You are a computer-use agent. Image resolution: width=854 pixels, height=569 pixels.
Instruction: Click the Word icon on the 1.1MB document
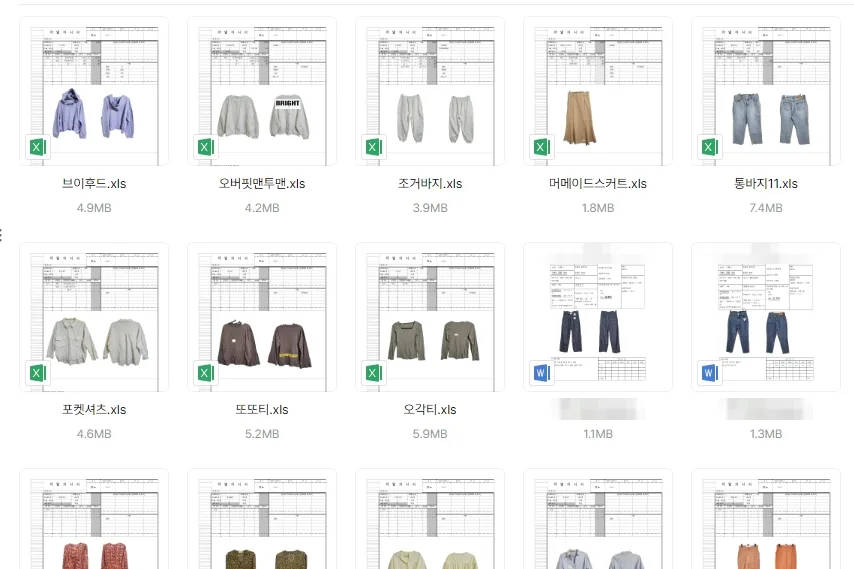[x=542, y=373]
